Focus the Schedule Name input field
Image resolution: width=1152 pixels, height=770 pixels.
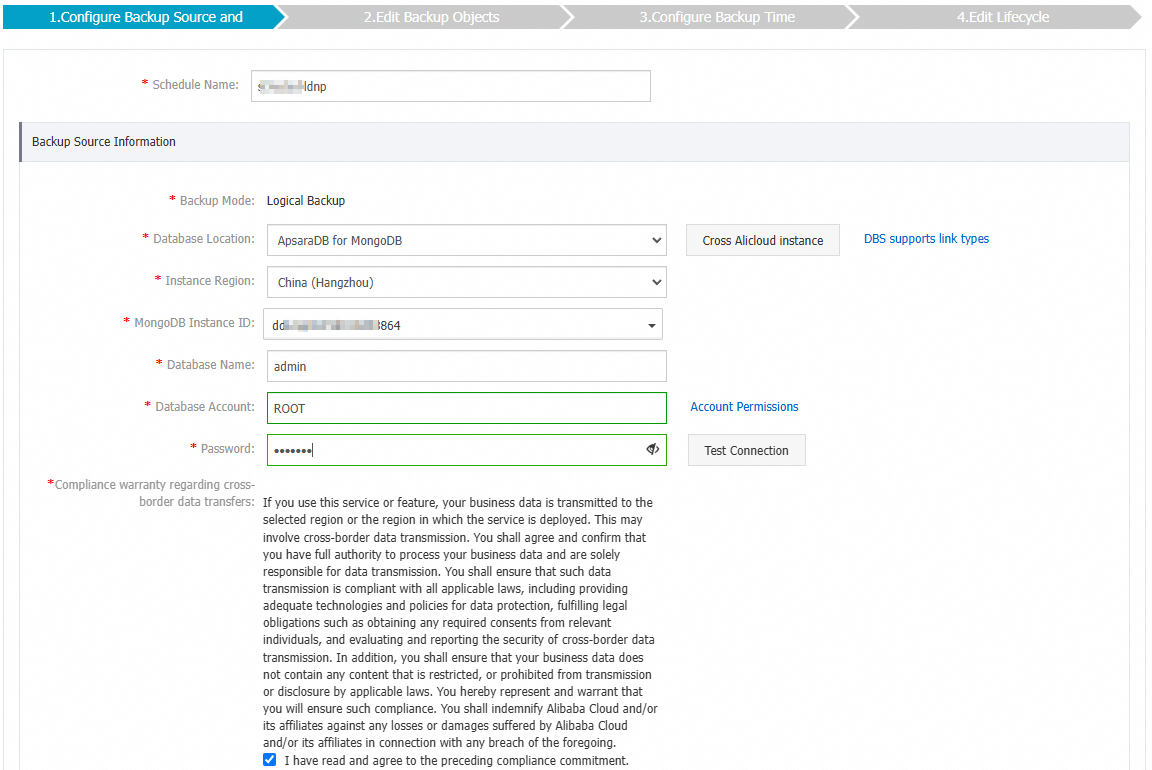coord(450,86)
